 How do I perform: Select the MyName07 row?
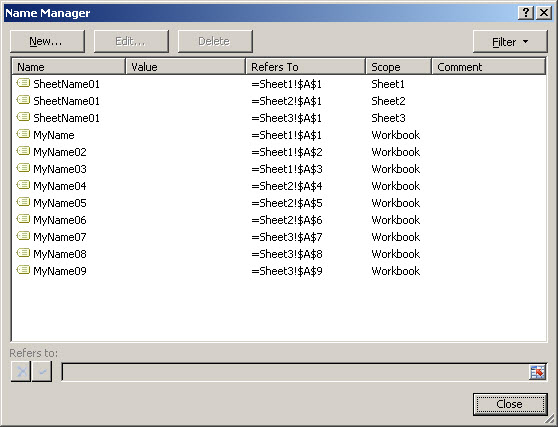[279, 237]
